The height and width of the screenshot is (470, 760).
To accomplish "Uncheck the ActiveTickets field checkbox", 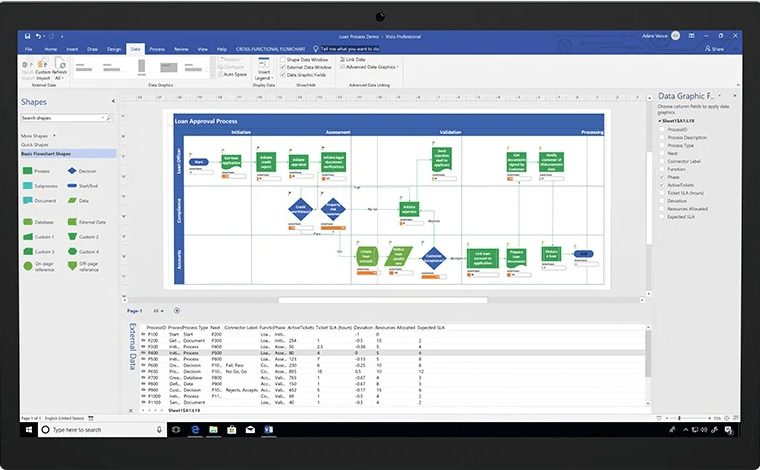I will [662, 185].
